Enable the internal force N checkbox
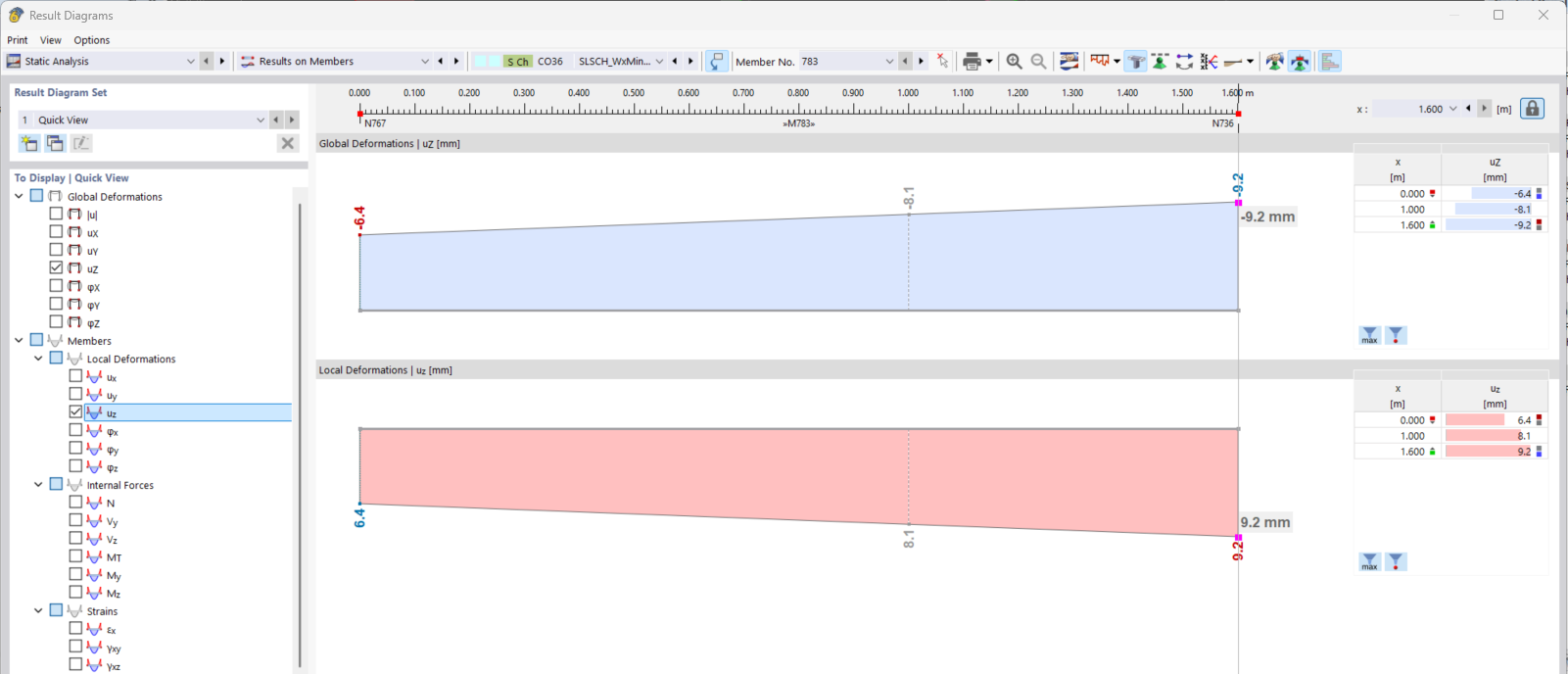Screen dimensions: 1568x674 (75, 502)
